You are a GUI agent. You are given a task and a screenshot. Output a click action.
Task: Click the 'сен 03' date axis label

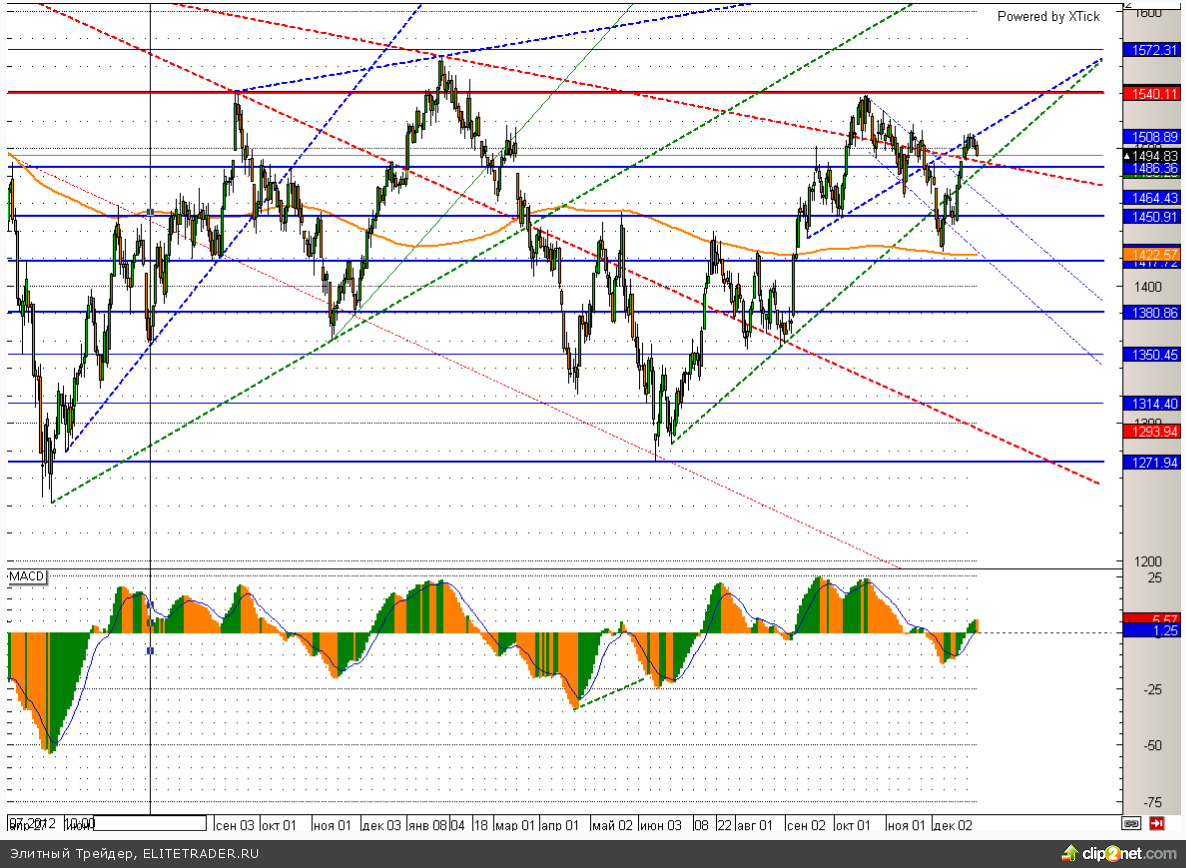235,825
